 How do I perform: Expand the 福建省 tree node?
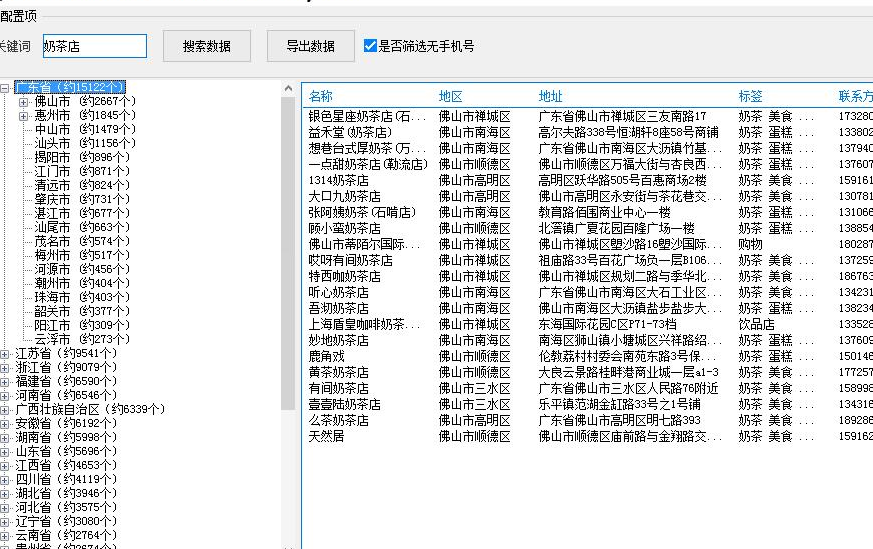pos(4,382)
